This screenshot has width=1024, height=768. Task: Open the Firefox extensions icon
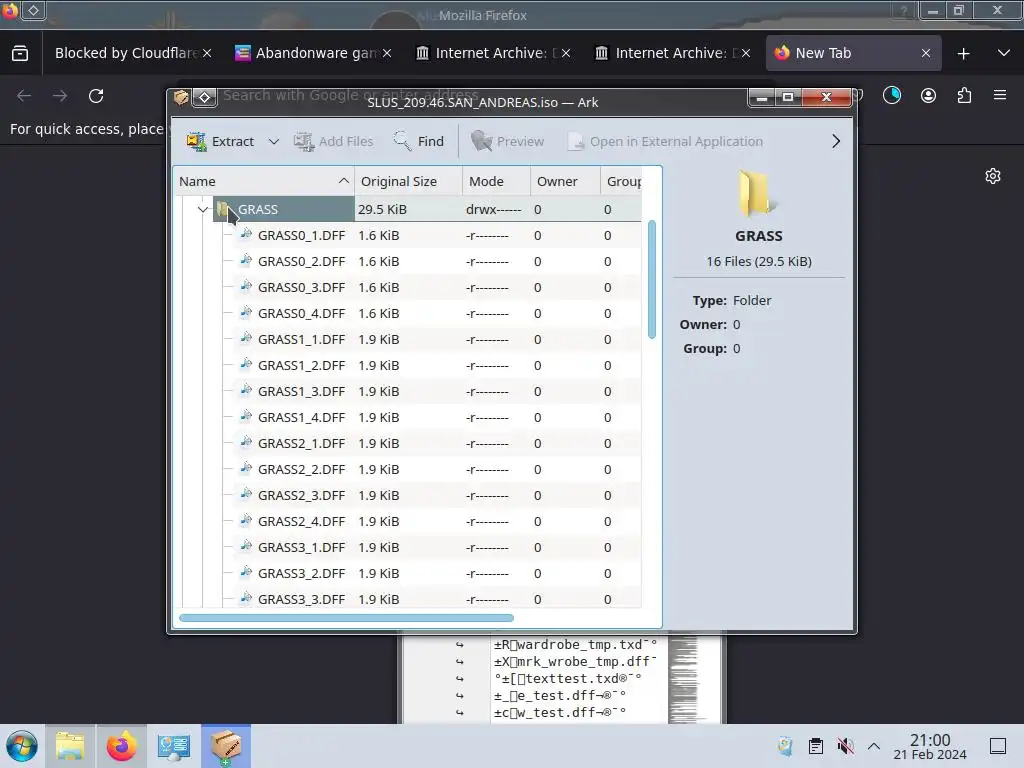pos(964,96)
